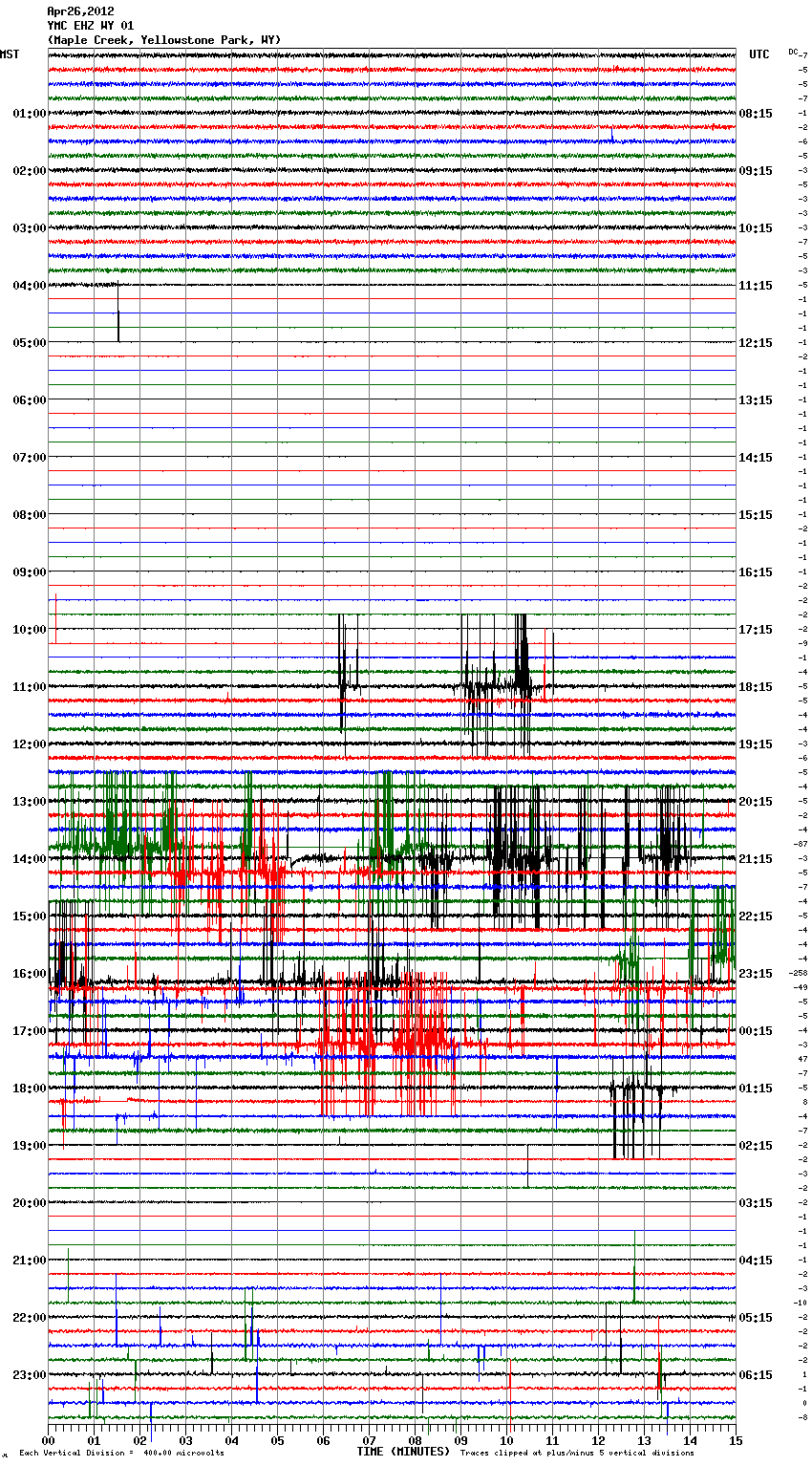Click the DC offset value '-49'
Screen dimensions: 812x1466
click(x=801, y=987)
